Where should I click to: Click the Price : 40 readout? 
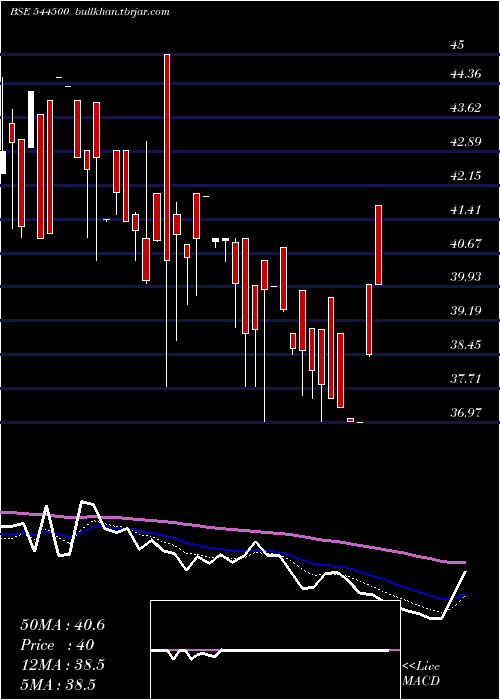point(57,645)
